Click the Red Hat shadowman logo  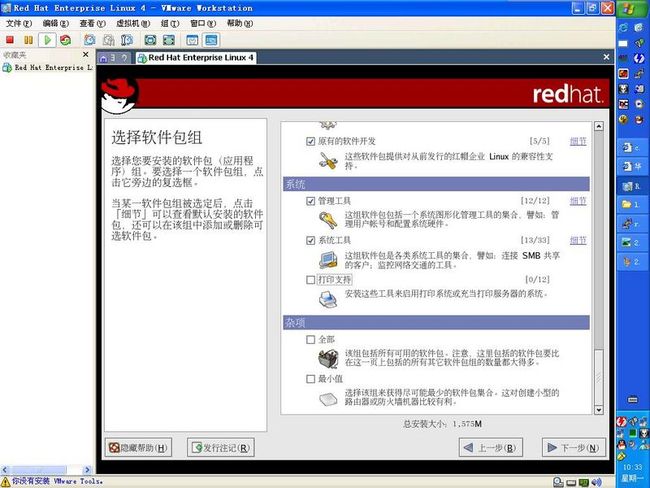pos(119,96)
